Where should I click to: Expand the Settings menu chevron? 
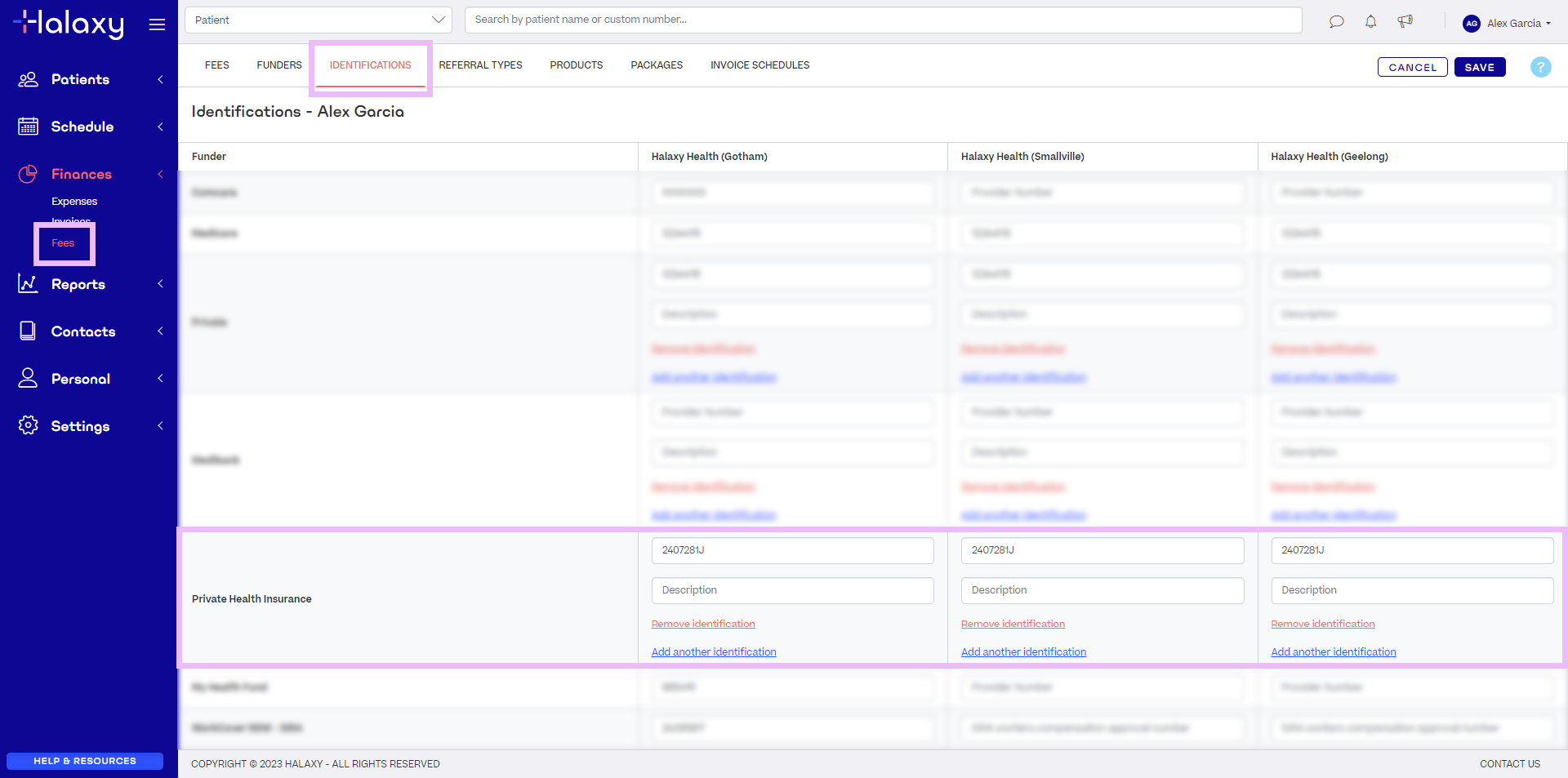pyautogui.click(x=160, y=426)
